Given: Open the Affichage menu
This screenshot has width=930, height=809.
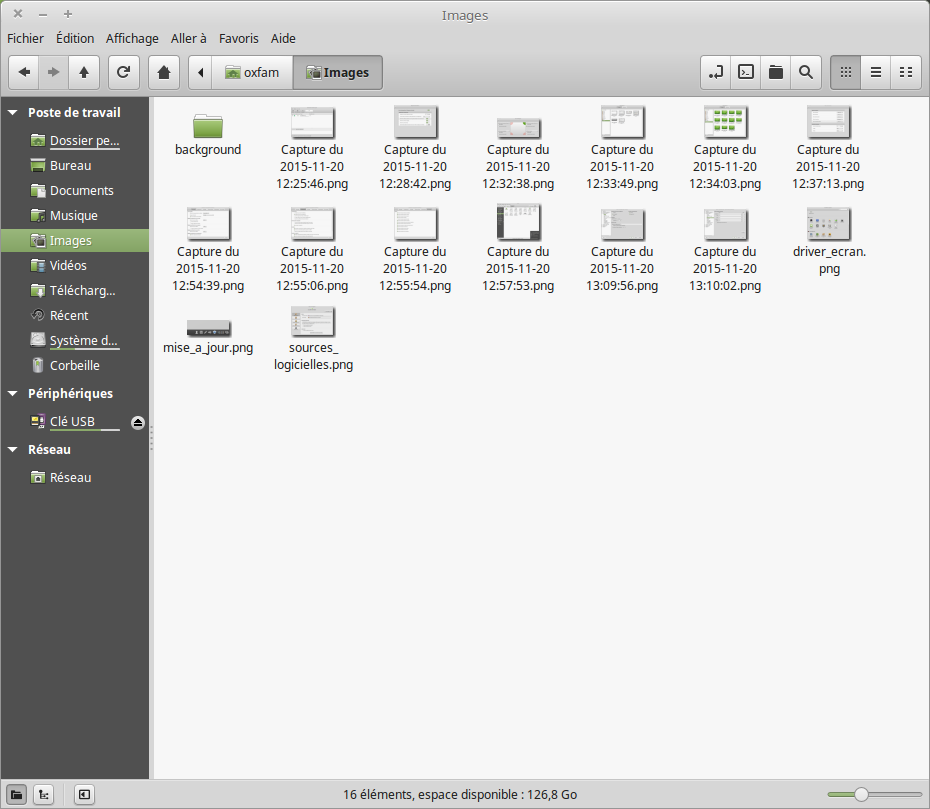Looking at the screenshot, I should click(x=132, y=38).
